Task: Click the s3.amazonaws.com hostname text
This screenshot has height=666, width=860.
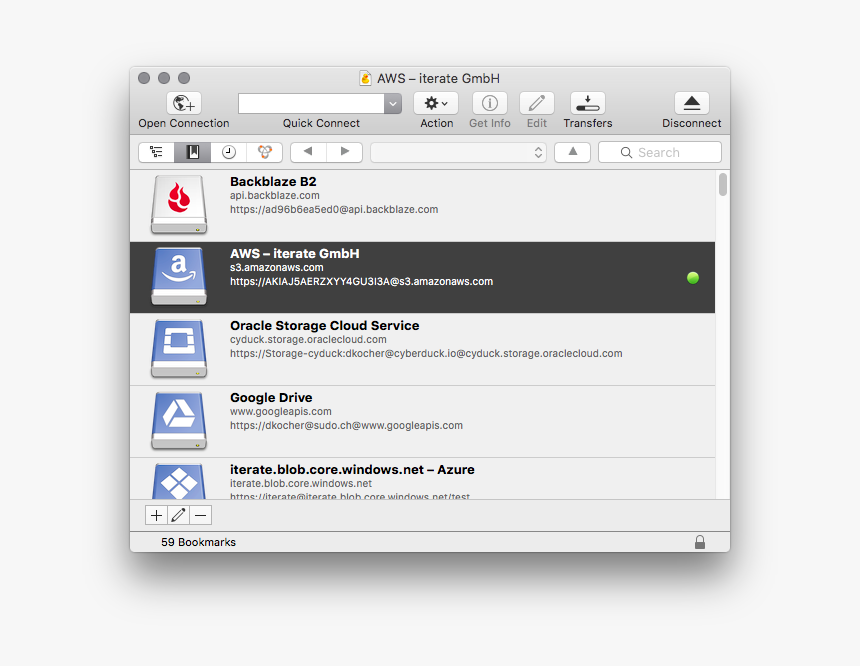Action: coord(276,267)
